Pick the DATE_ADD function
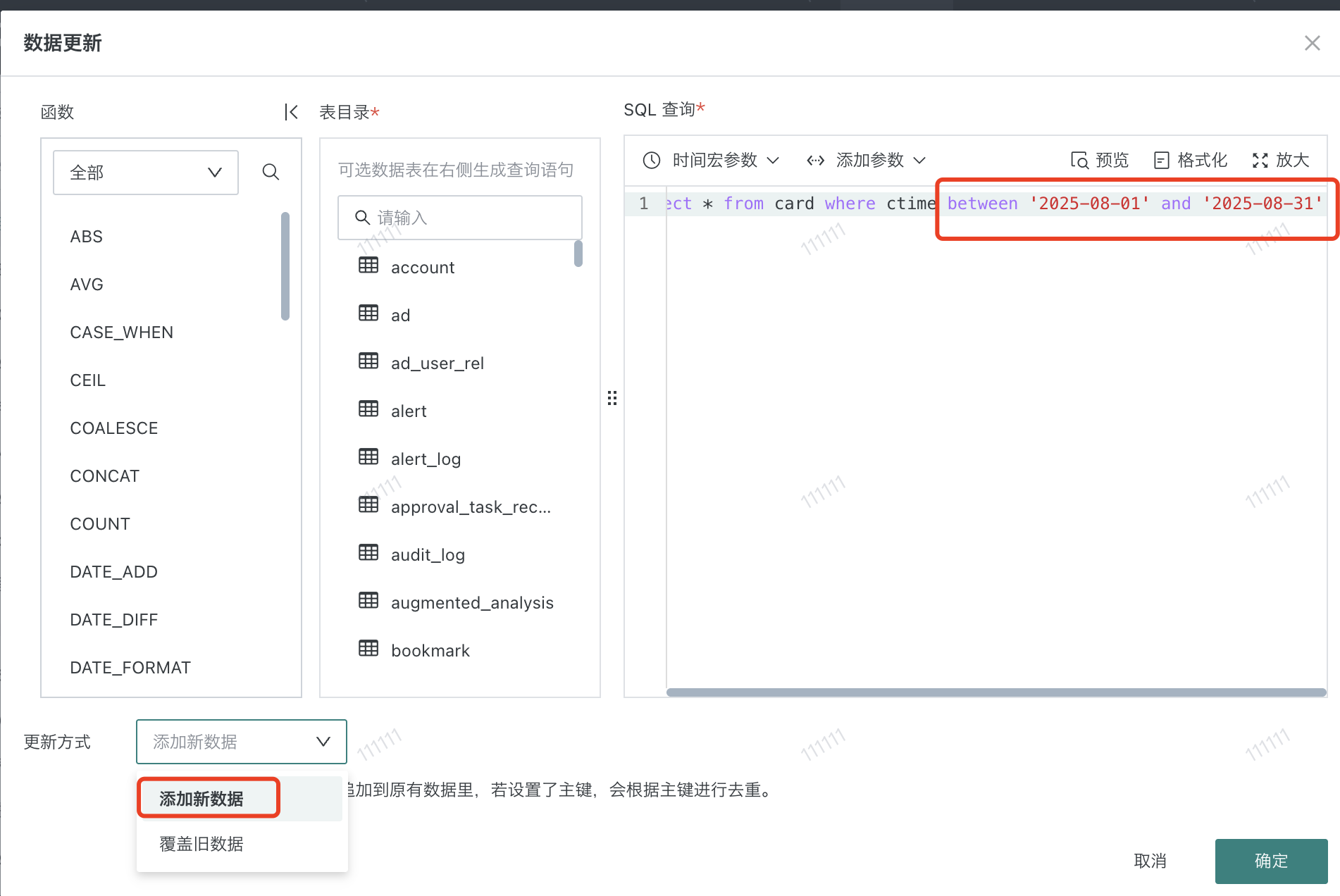This screenshot has width=1340, height=896. tap(114, 572)
